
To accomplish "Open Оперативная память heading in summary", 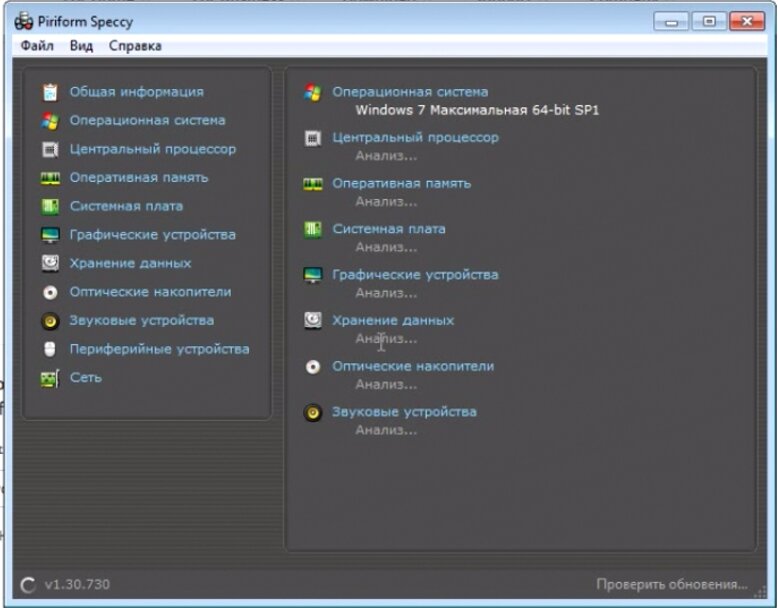I will tap(401, 183).
